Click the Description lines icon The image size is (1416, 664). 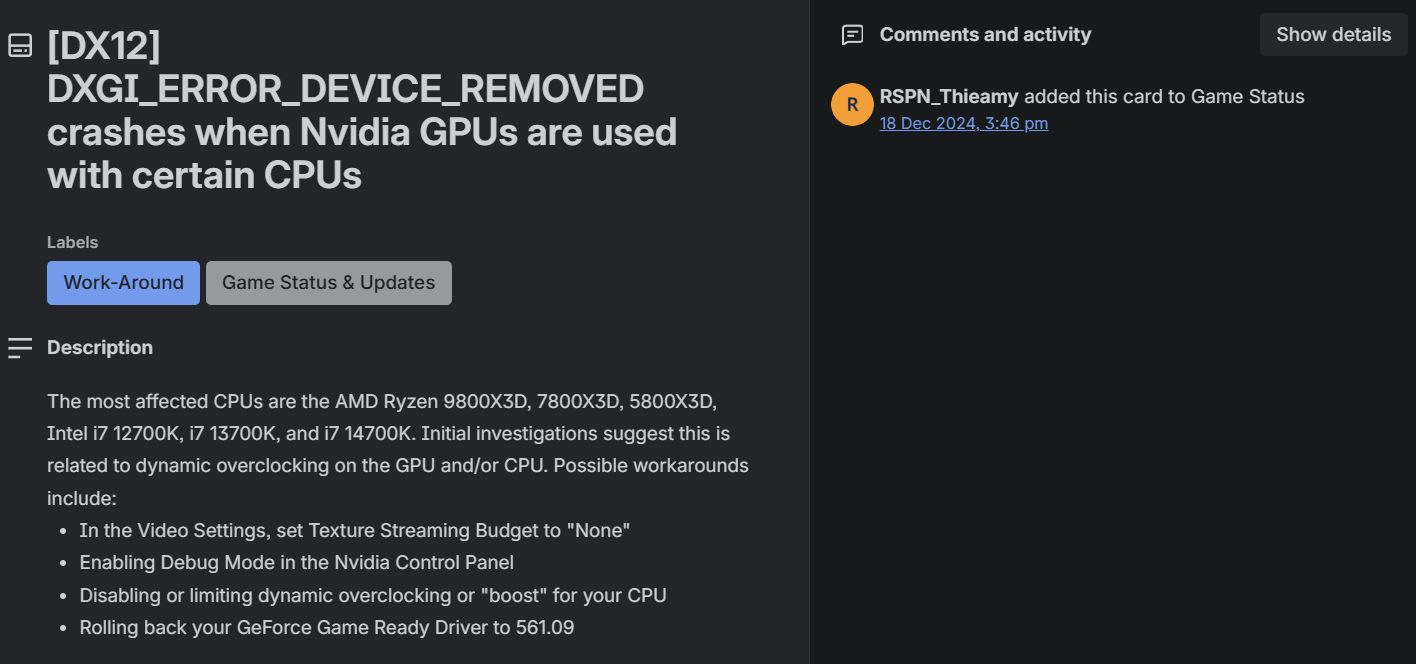[x=20, y=348]
